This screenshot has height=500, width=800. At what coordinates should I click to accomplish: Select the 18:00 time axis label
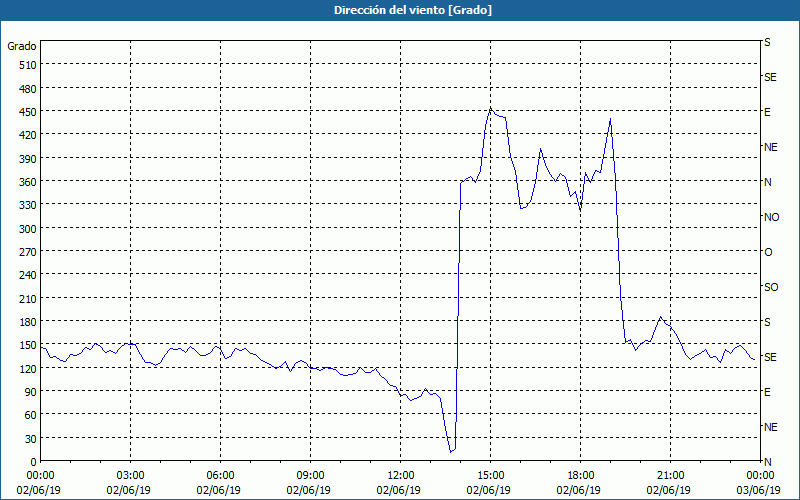click(x=581, y=476)
